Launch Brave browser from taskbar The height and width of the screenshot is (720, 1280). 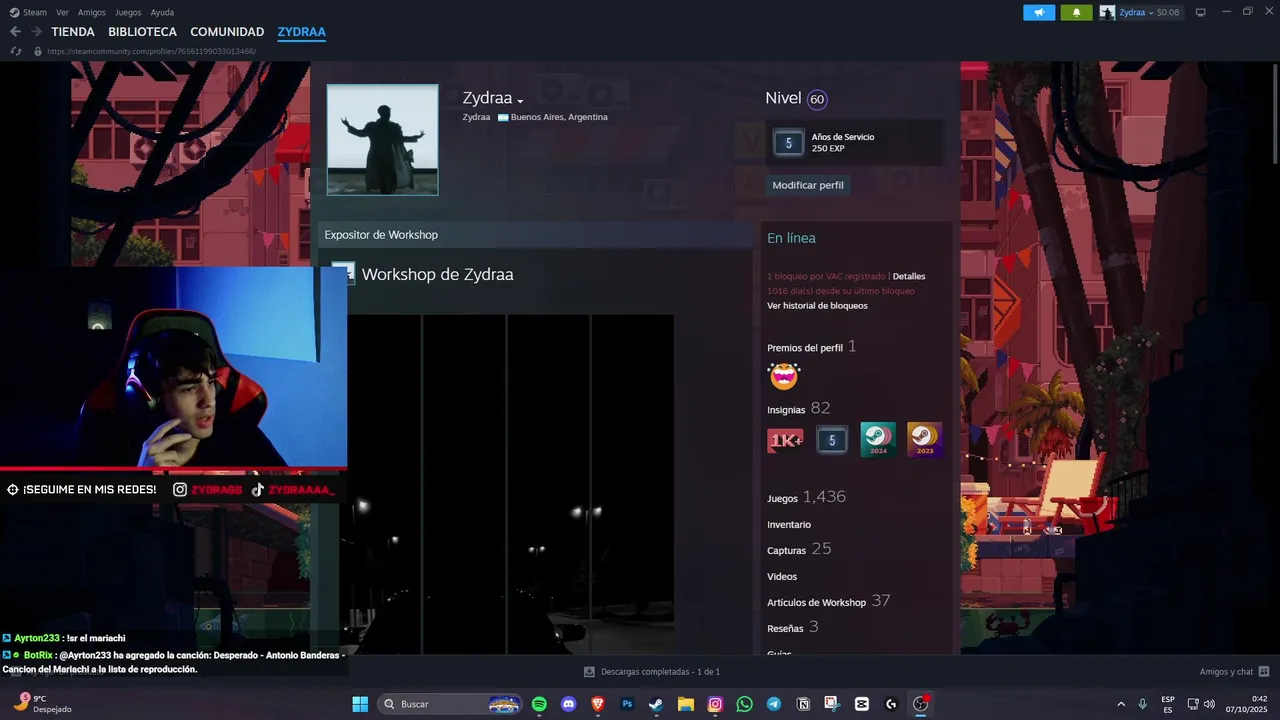tap(598, 704)
